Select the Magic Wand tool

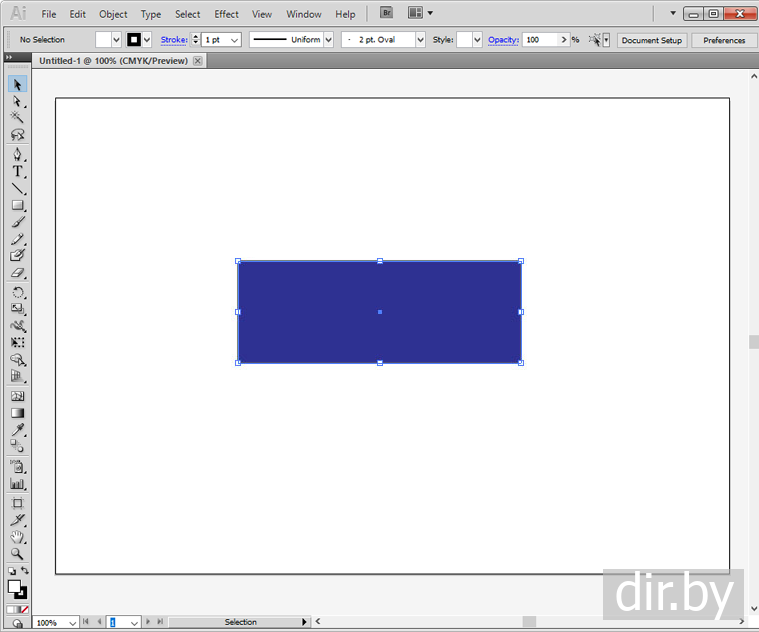click(17, 118)
